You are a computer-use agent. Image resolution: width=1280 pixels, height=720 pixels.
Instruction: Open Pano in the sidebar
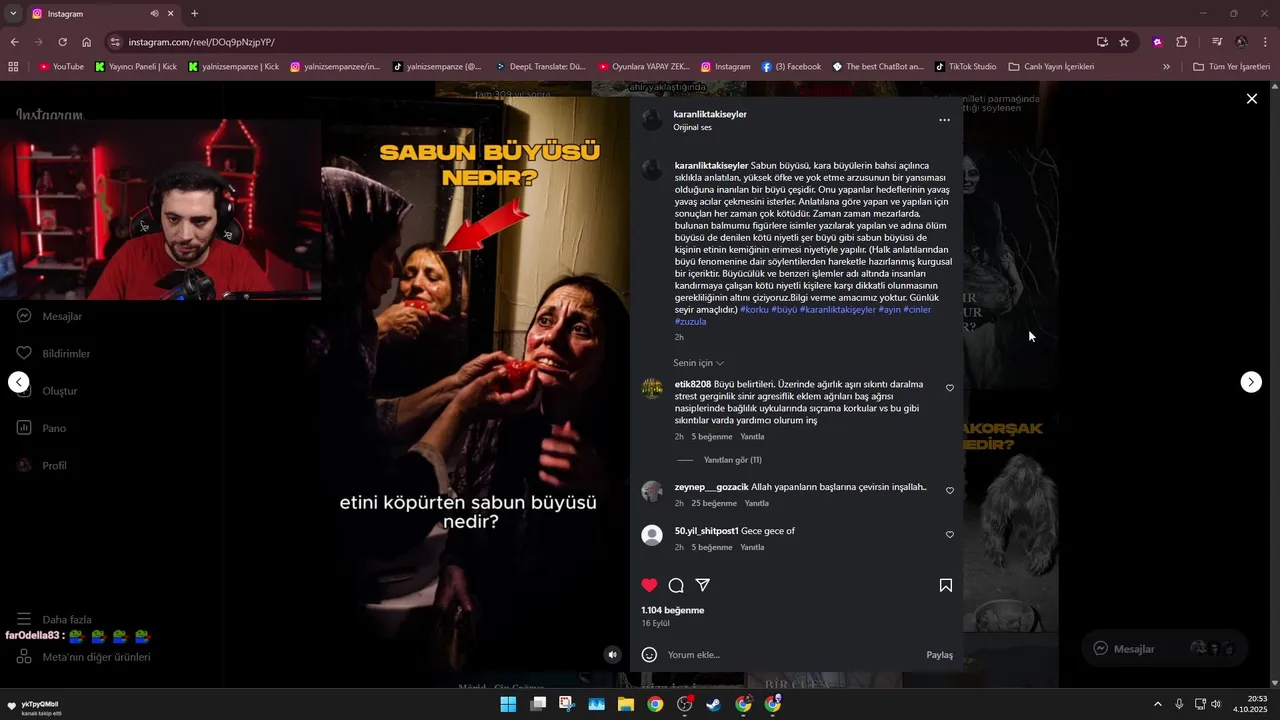[x=42, y=428]
